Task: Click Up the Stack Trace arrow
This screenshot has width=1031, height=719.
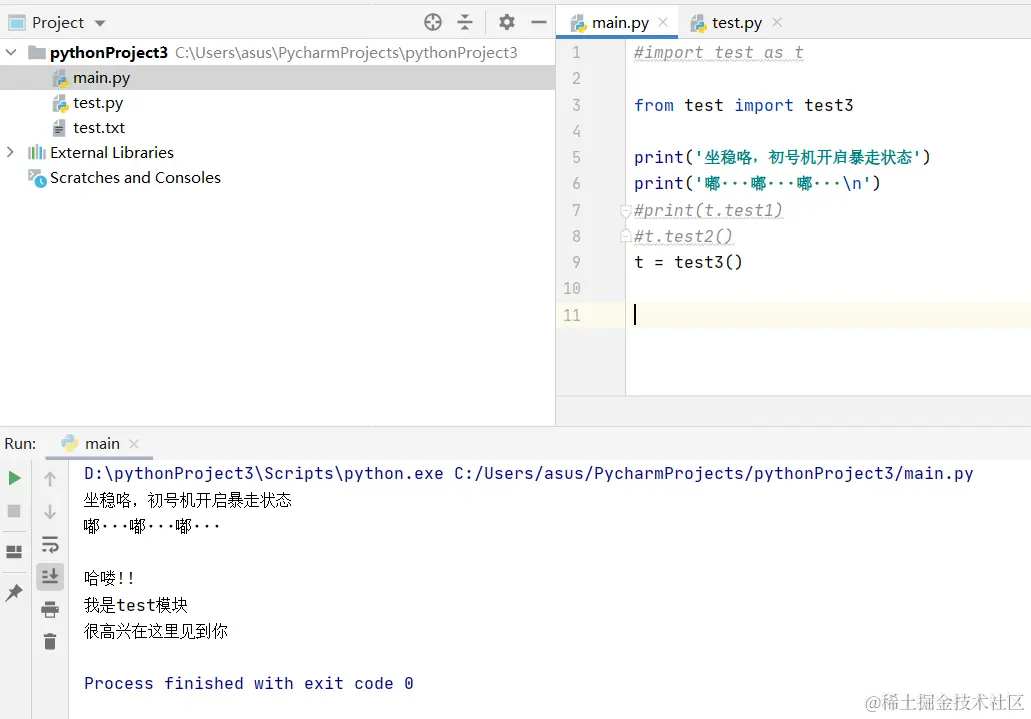Action: (x=50, y=479)
